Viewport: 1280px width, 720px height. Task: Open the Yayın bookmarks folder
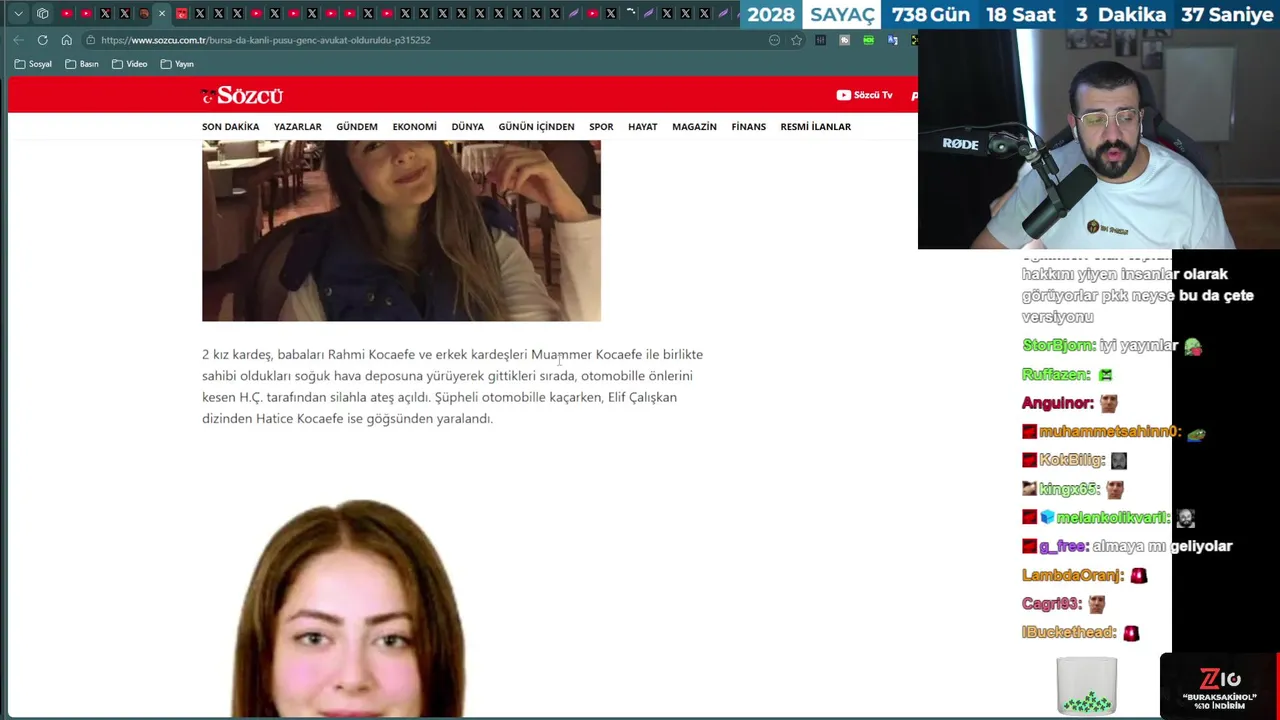click(177, 64)
